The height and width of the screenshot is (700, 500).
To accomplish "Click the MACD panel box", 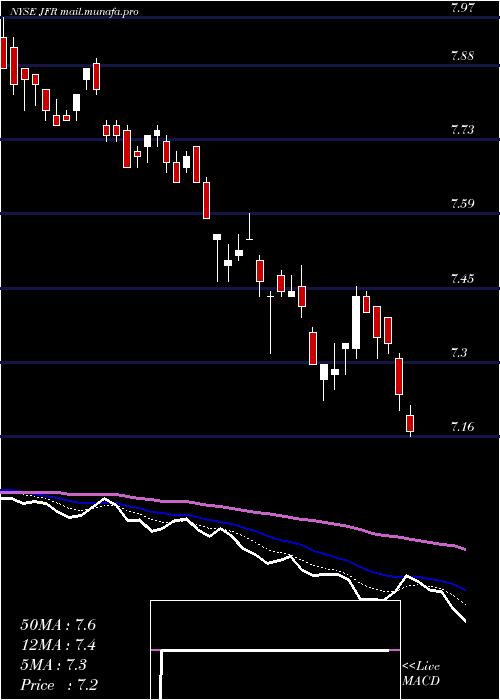I will [x=275, y=650].
